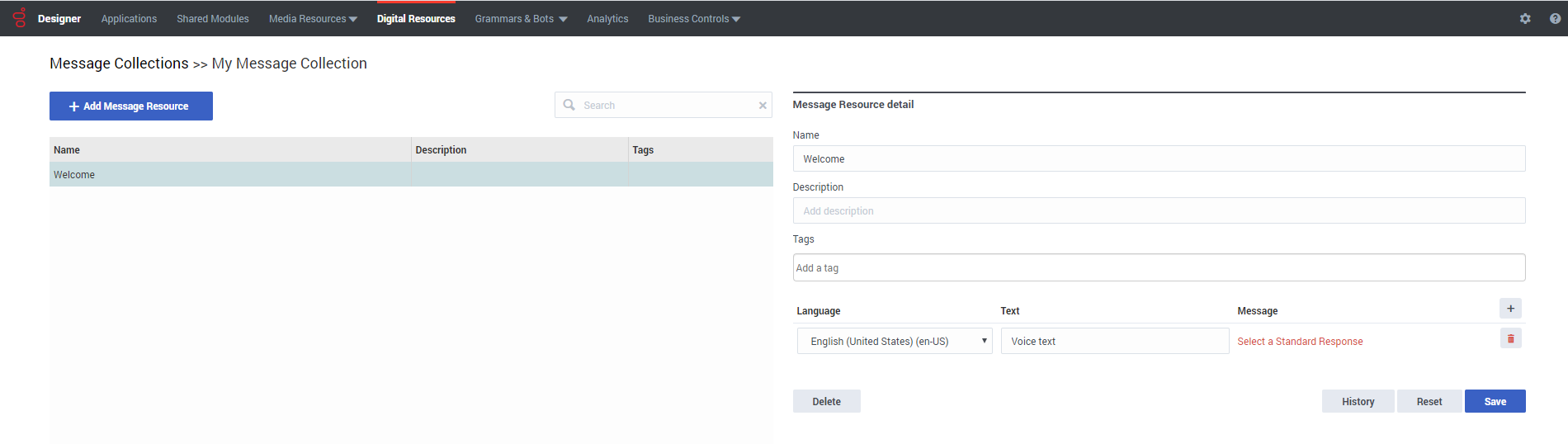Click the Genesys Designer logo icon

pos(20,18)
